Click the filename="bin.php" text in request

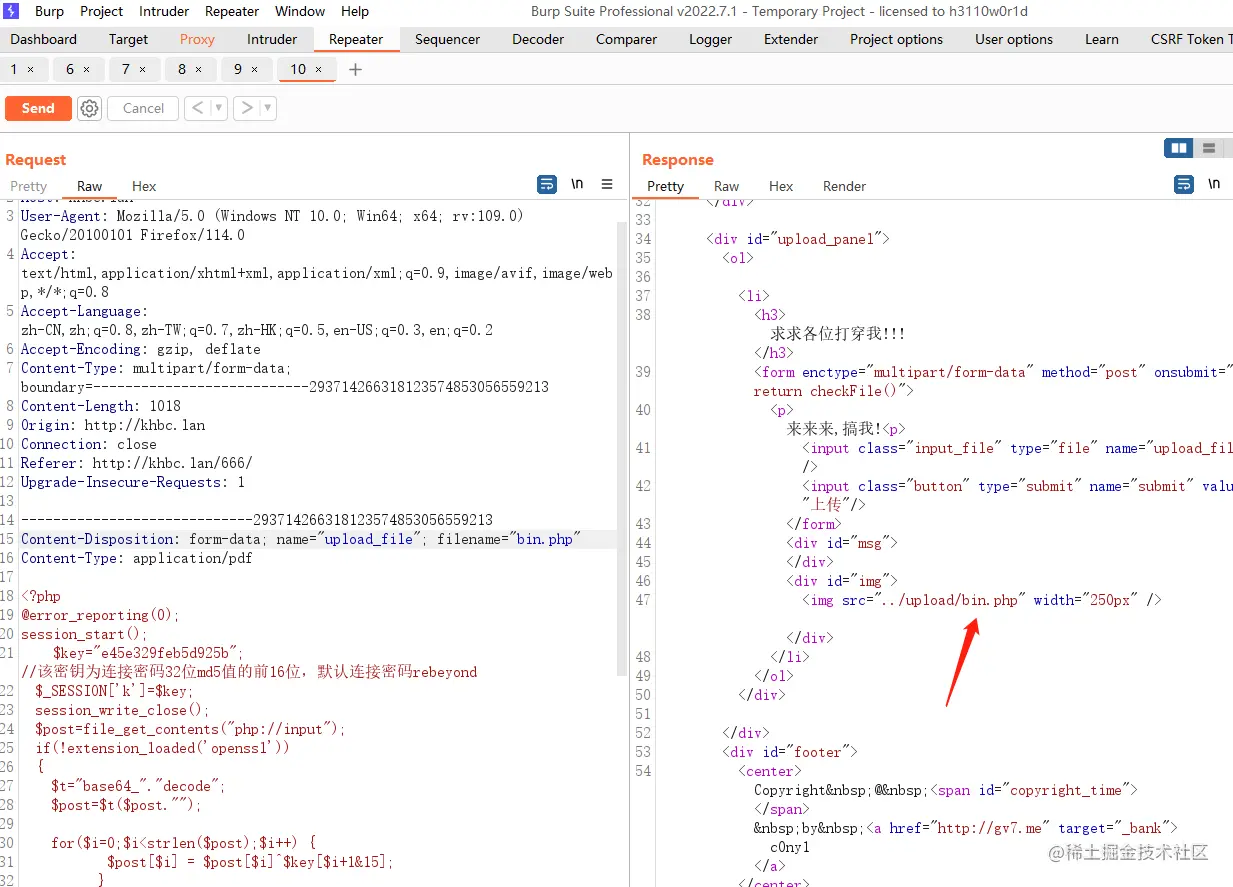click(x=509, y=539)
